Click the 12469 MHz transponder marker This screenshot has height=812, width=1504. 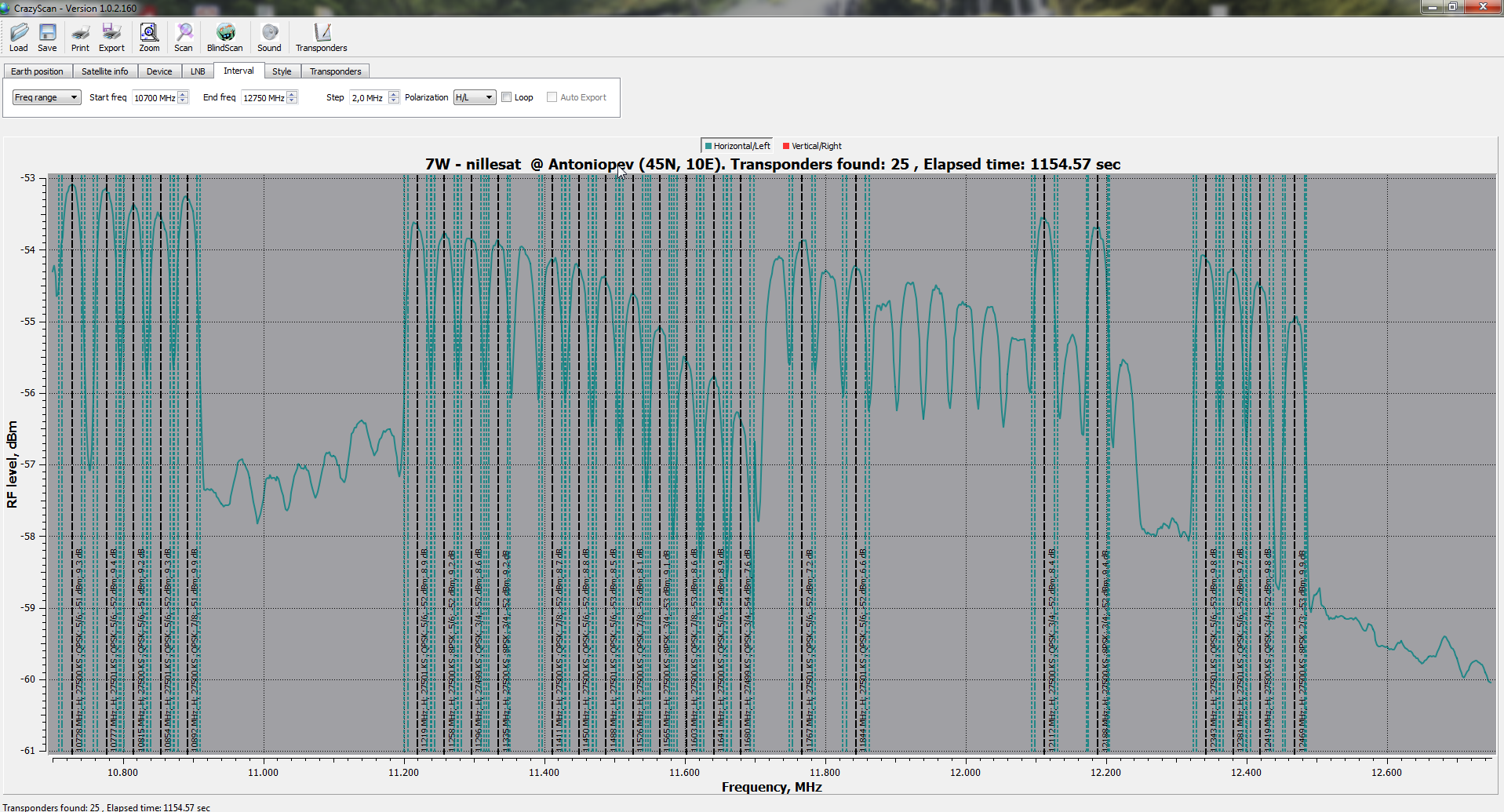click(x=1302, y=650)
